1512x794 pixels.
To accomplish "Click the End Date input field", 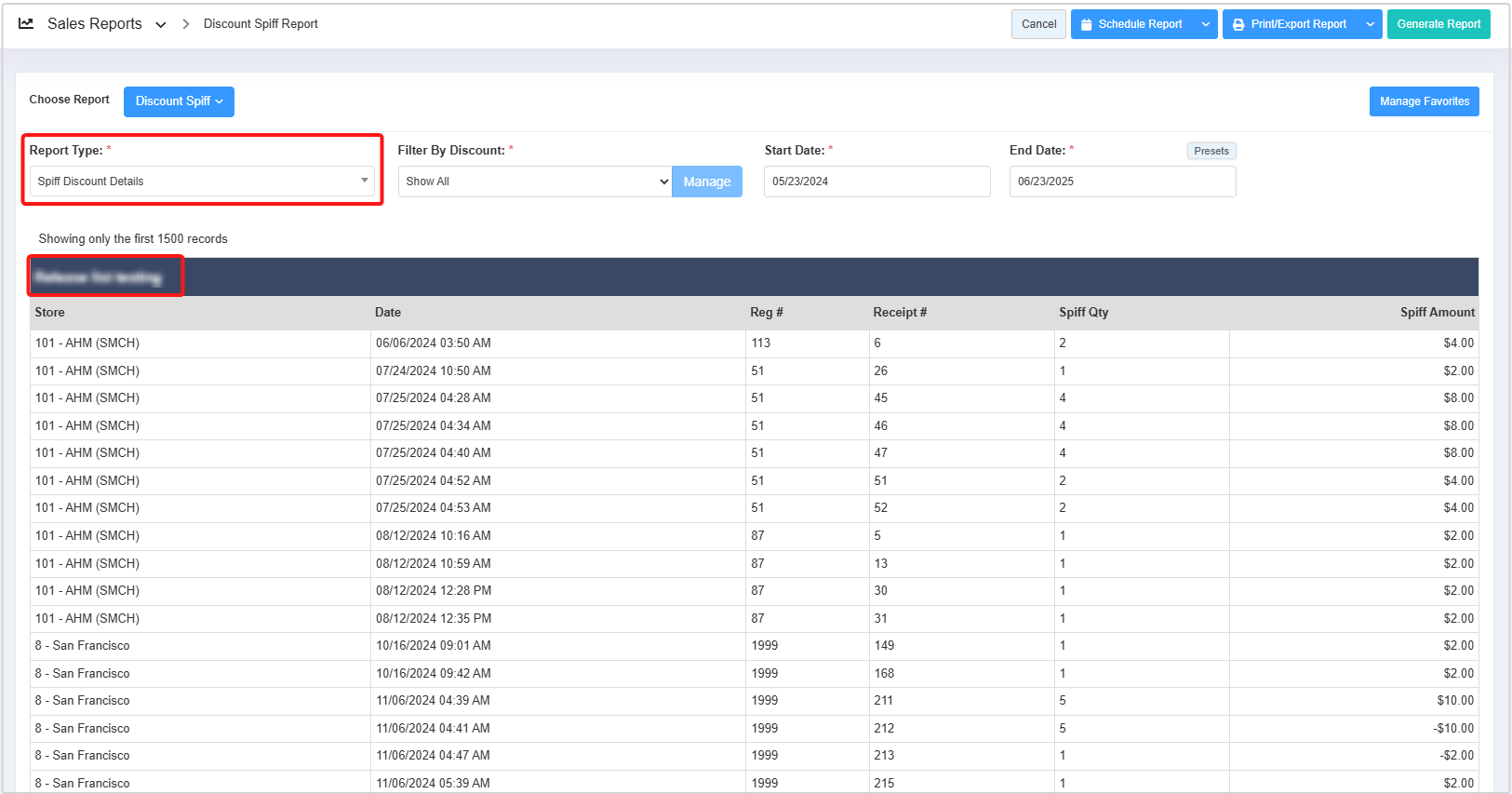I will pyautogui.click(x=1122, y=182).
